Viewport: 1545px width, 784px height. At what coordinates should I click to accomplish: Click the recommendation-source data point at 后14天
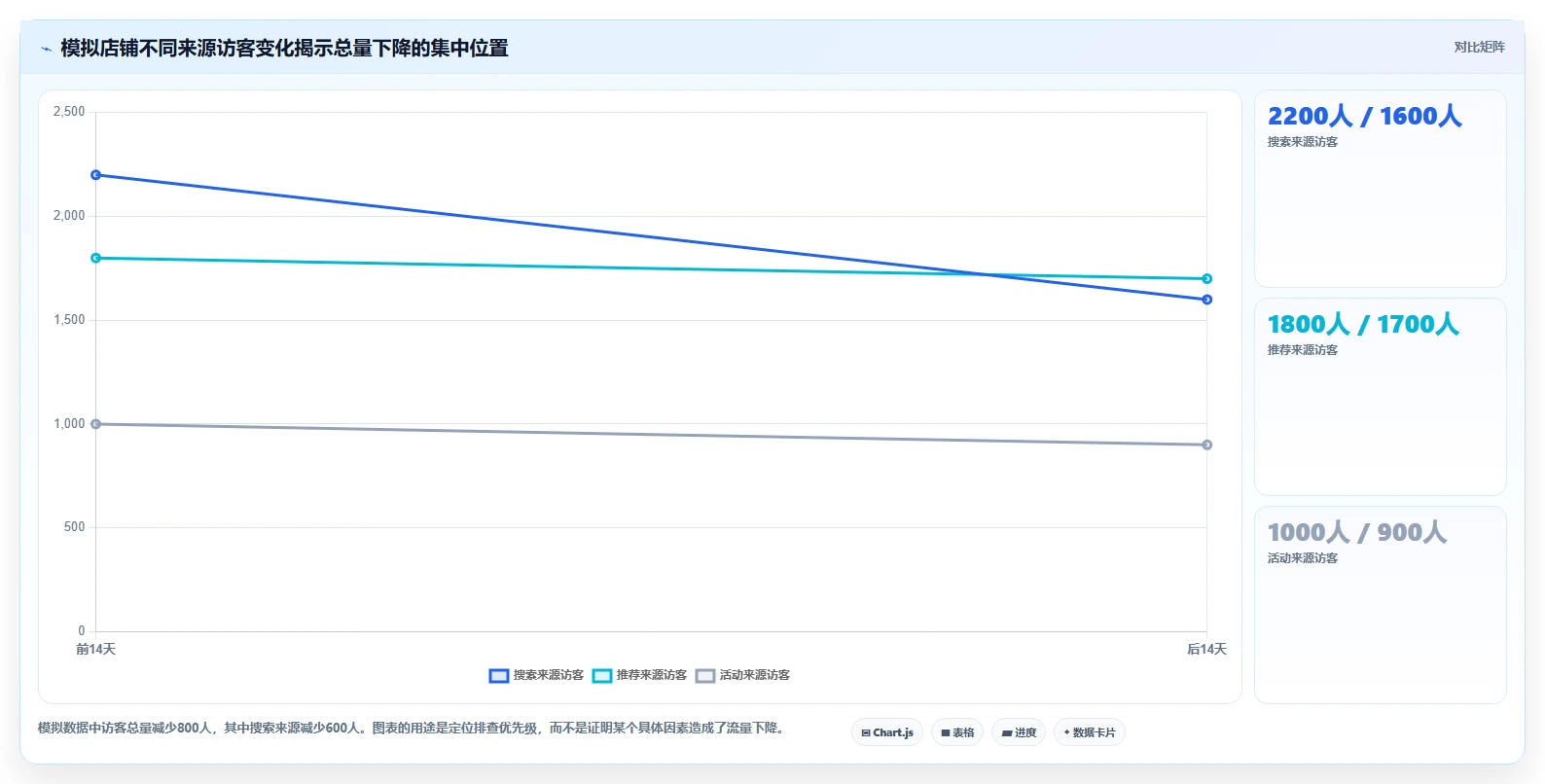1206,279
